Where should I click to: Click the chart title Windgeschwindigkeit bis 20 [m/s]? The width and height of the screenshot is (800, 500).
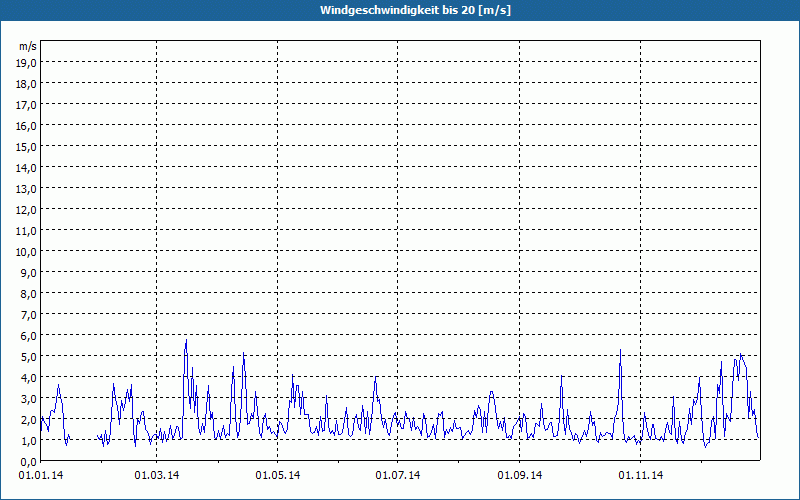coord(415,10)
